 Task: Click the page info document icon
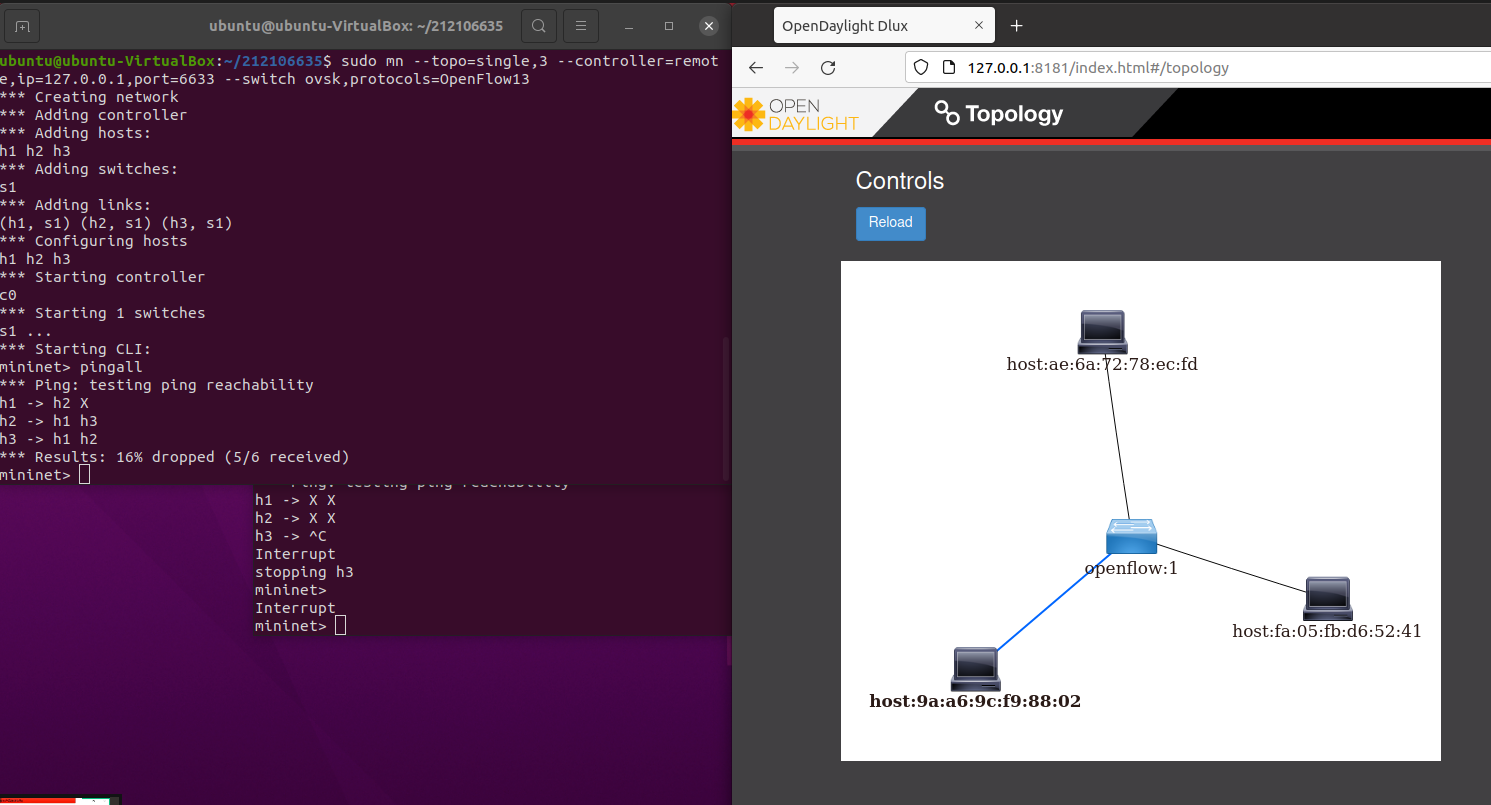949,68
